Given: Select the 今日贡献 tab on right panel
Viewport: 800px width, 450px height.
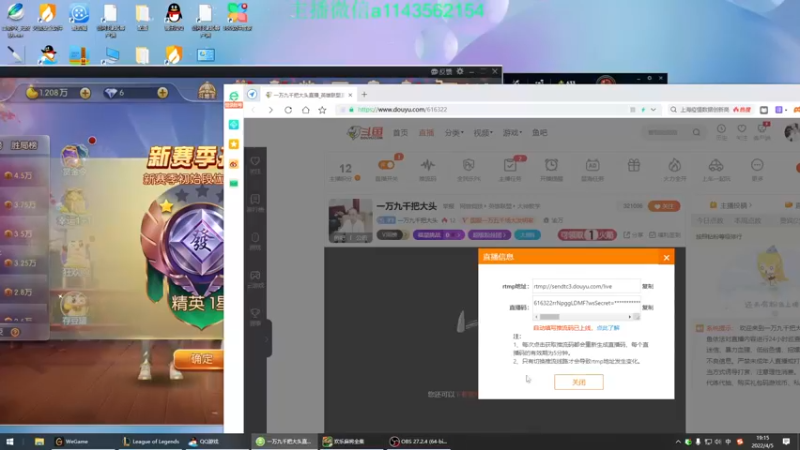Looking at the screenshot, I should pyautogui.click(x=710, y=220).
